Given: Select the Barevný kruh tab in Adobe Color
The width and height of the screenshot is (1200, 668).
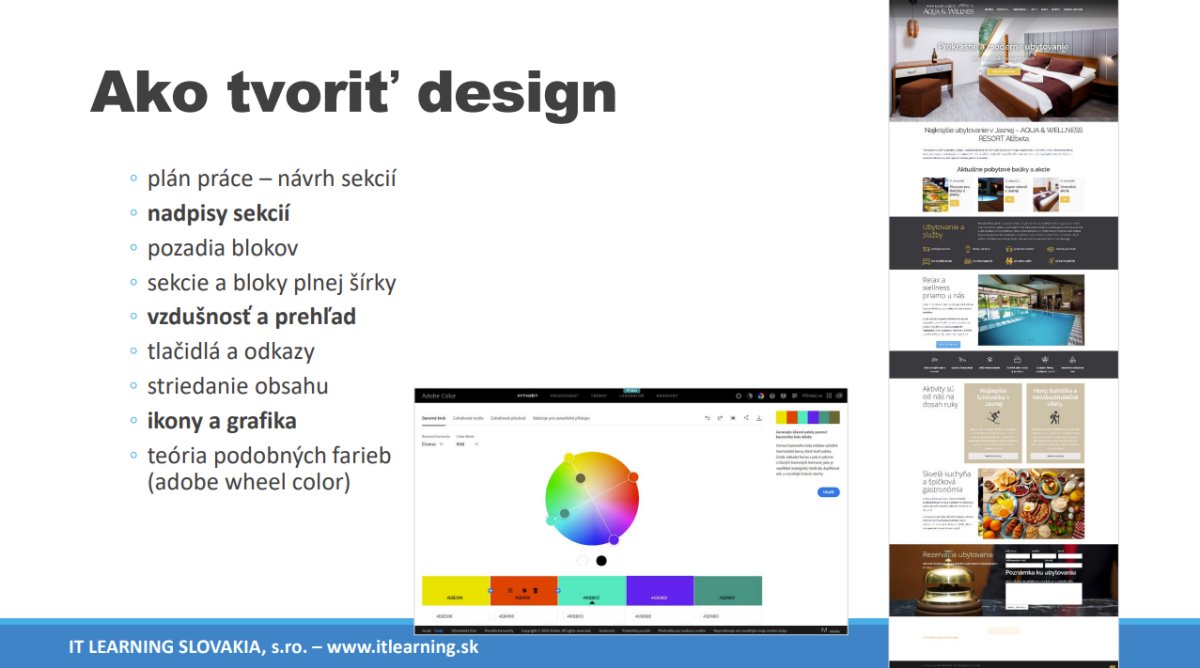Looking at the screenshot, I should pos(434,418).
